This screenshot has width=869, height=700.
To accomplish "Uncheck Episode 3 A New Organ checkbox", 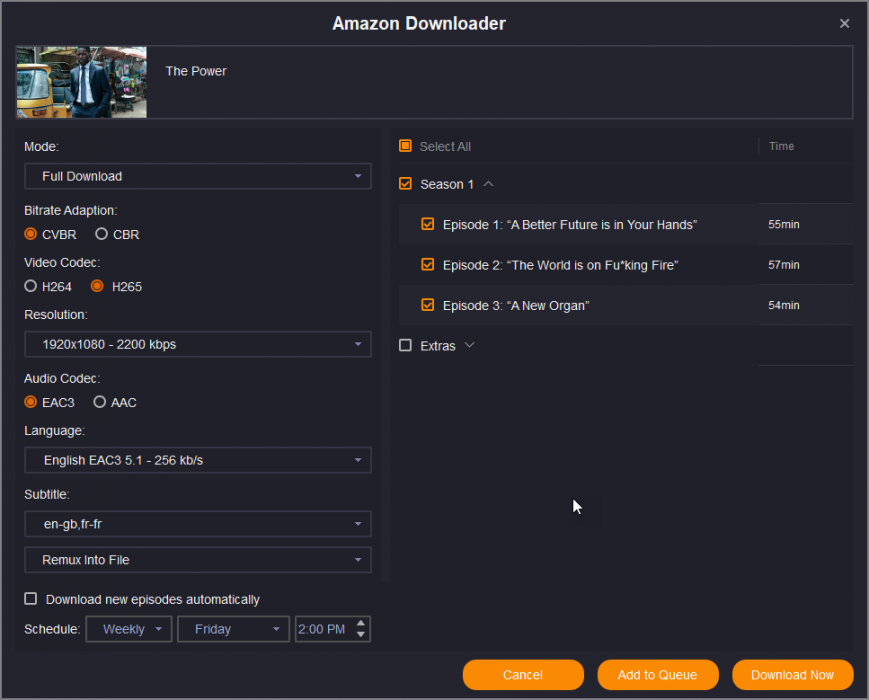I will 427,305.
